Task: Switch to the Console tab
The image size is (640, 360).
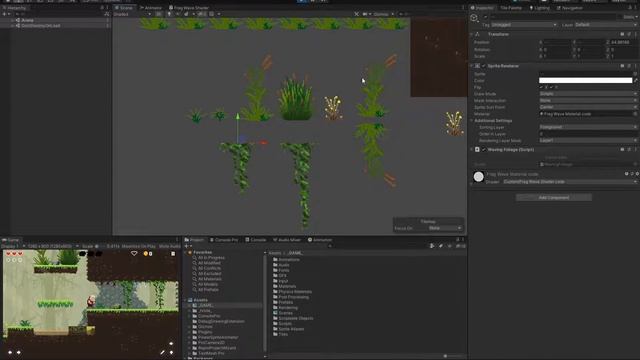Action: [256, 240]
